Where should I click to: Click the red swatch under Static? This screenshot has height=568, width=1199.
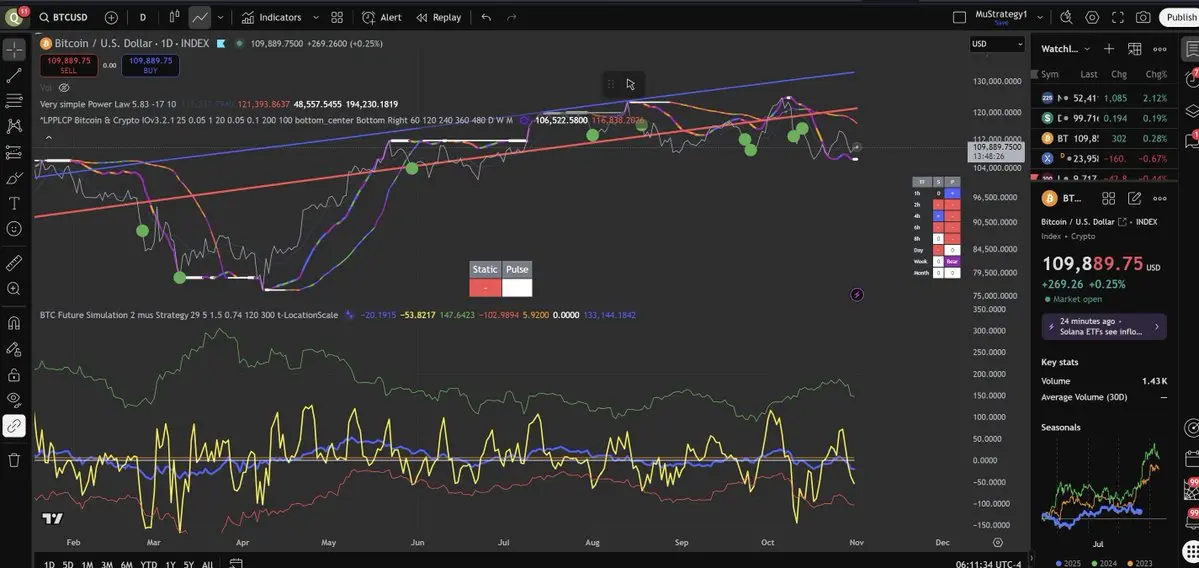485,287
